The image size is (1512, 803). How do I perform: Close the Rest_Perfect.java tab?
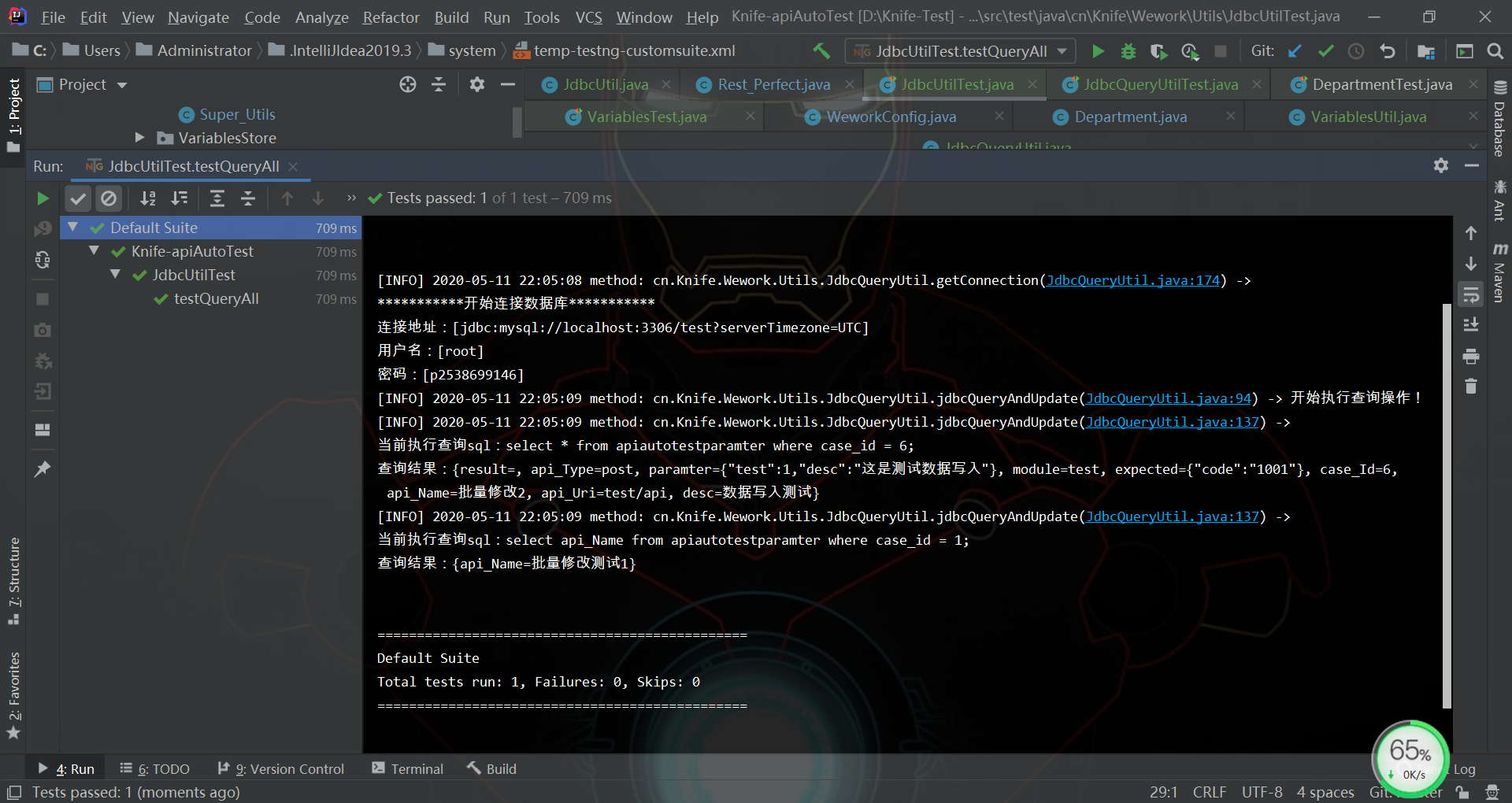coord(850,84)
